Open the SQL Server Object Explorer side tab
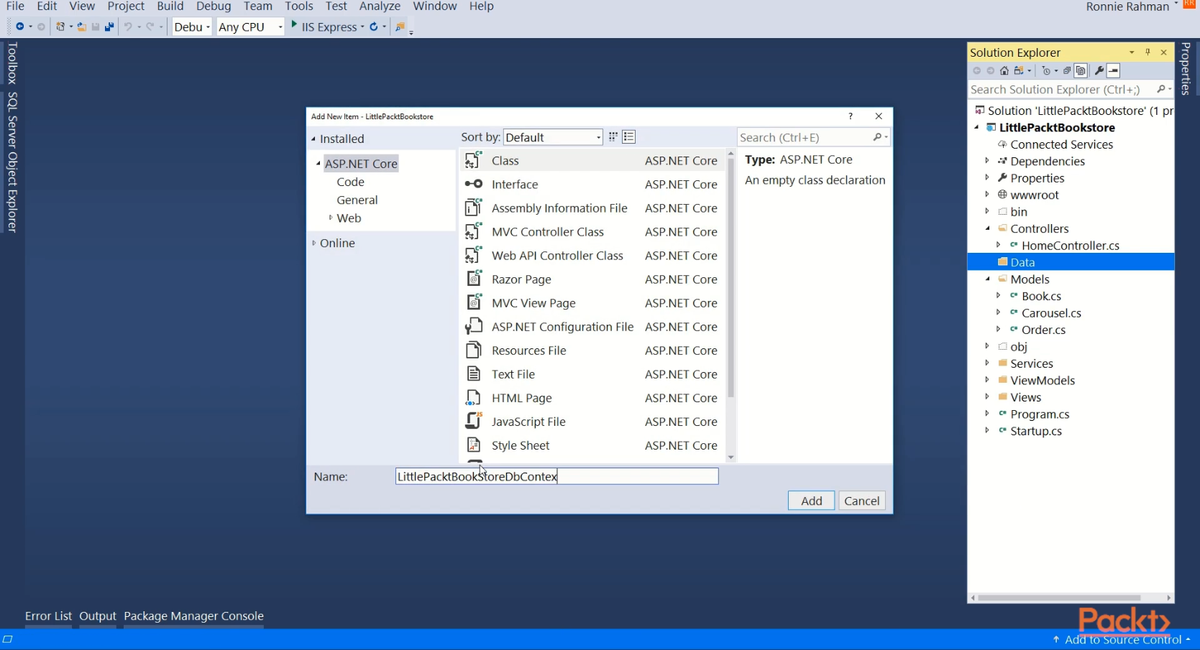 coord(12,162)
